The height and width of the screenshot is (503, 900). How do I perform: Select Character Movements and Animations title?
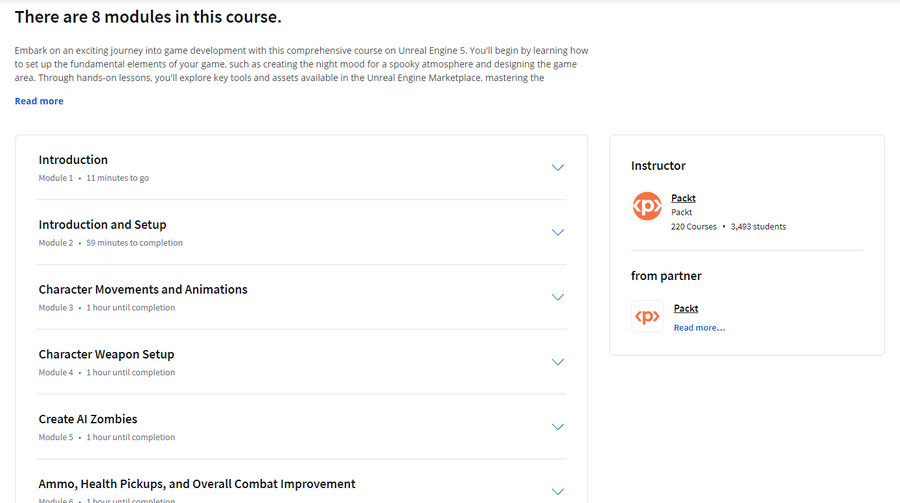pyautogui.click(x=143, y=289)
